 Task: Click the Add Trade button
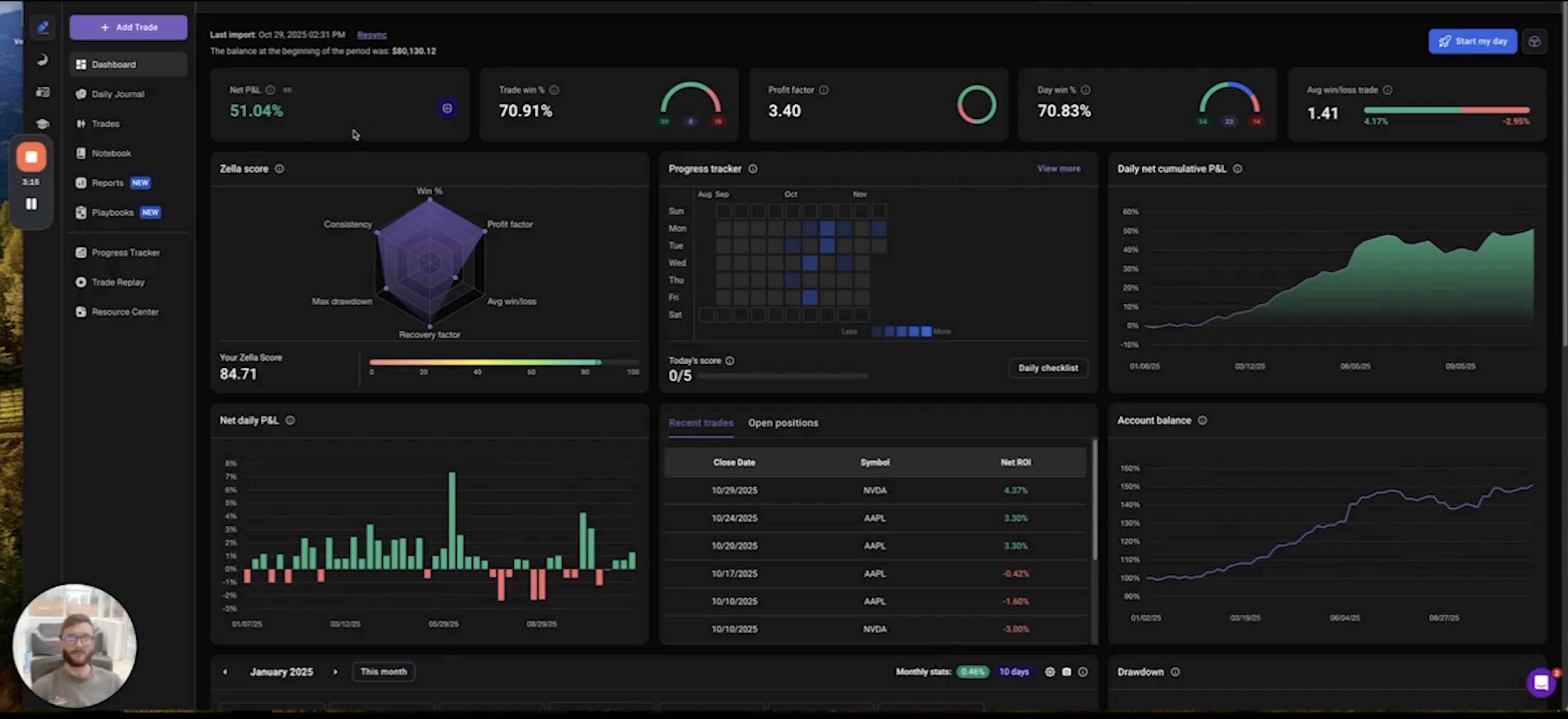(128, 27)
